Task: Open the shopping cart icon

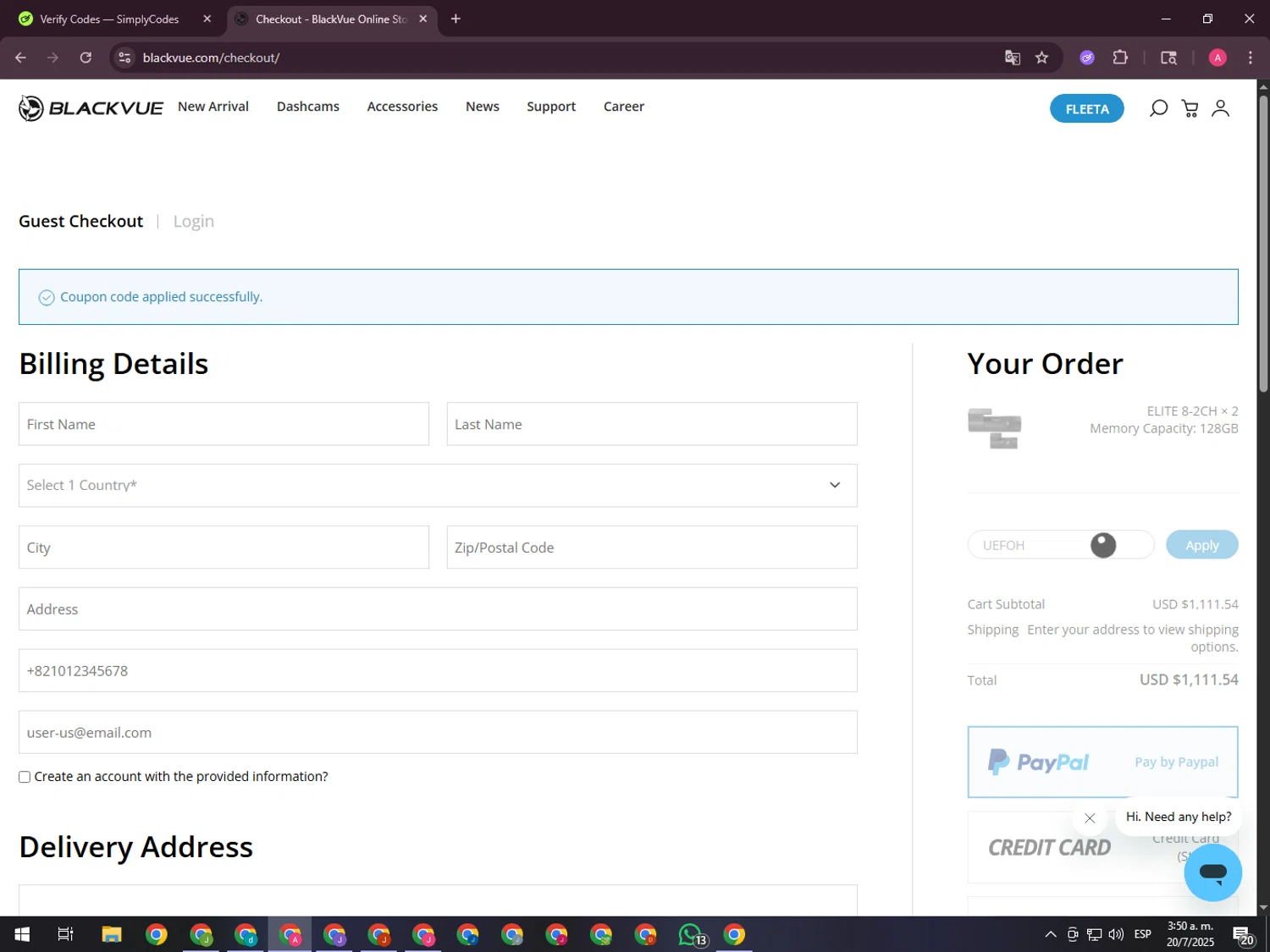Action: click(x=1190, y=108)
